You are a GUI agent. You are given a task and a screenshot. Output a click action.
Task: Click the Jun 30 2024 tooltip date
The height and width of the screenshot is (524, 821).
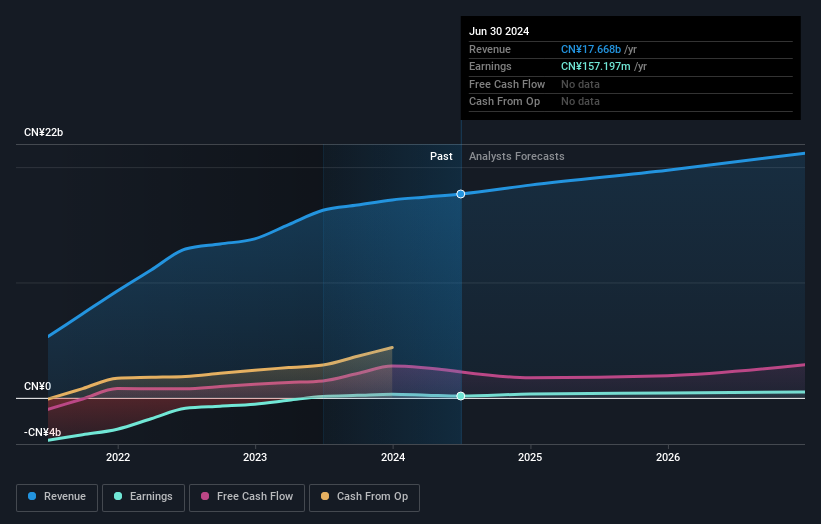pos(499,31)
